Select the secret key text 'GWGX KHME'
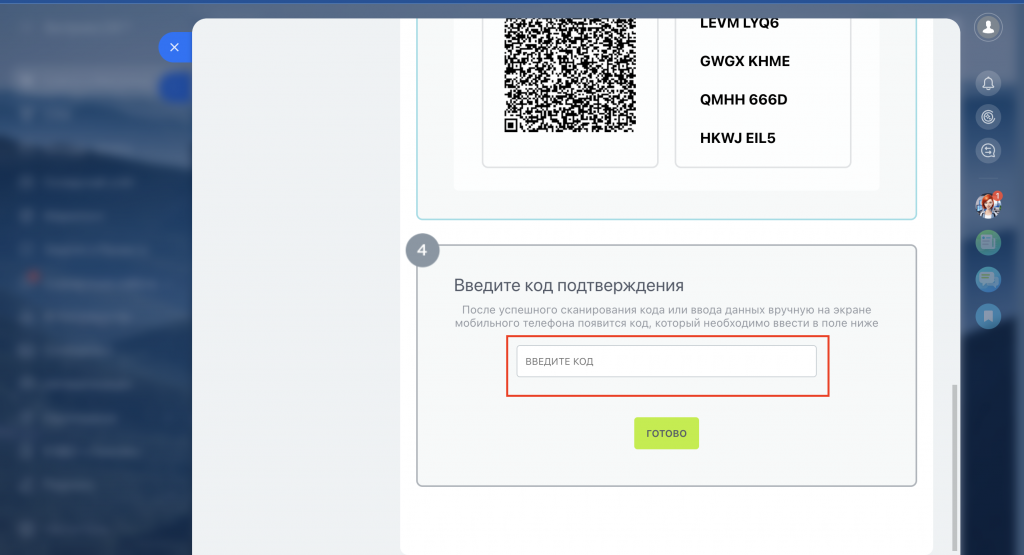 (x=744, y=61)
